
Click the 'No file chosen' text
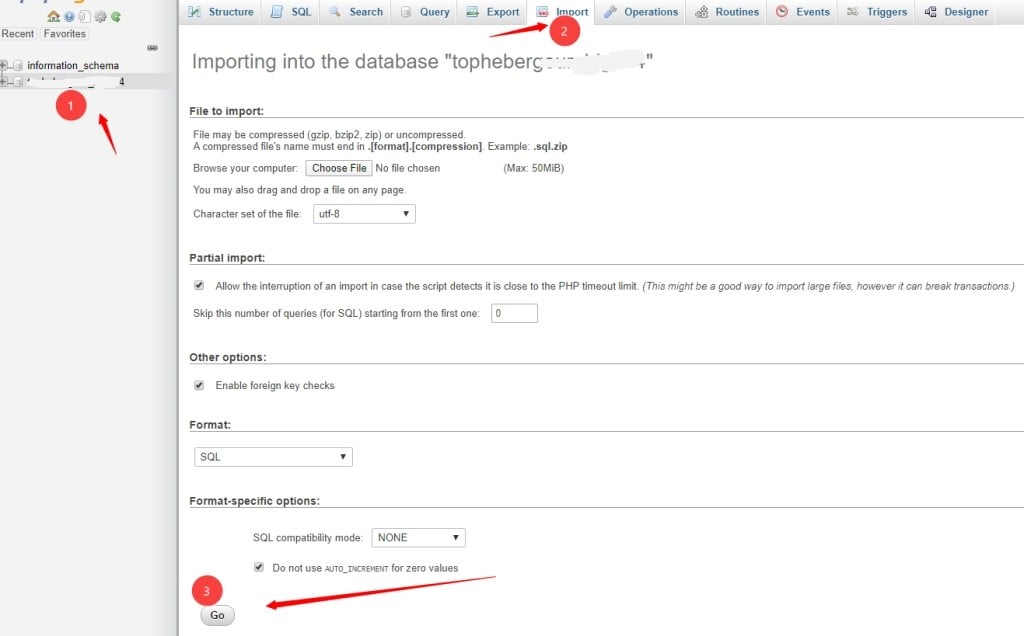pyautogui.click(x=408, y=168)
